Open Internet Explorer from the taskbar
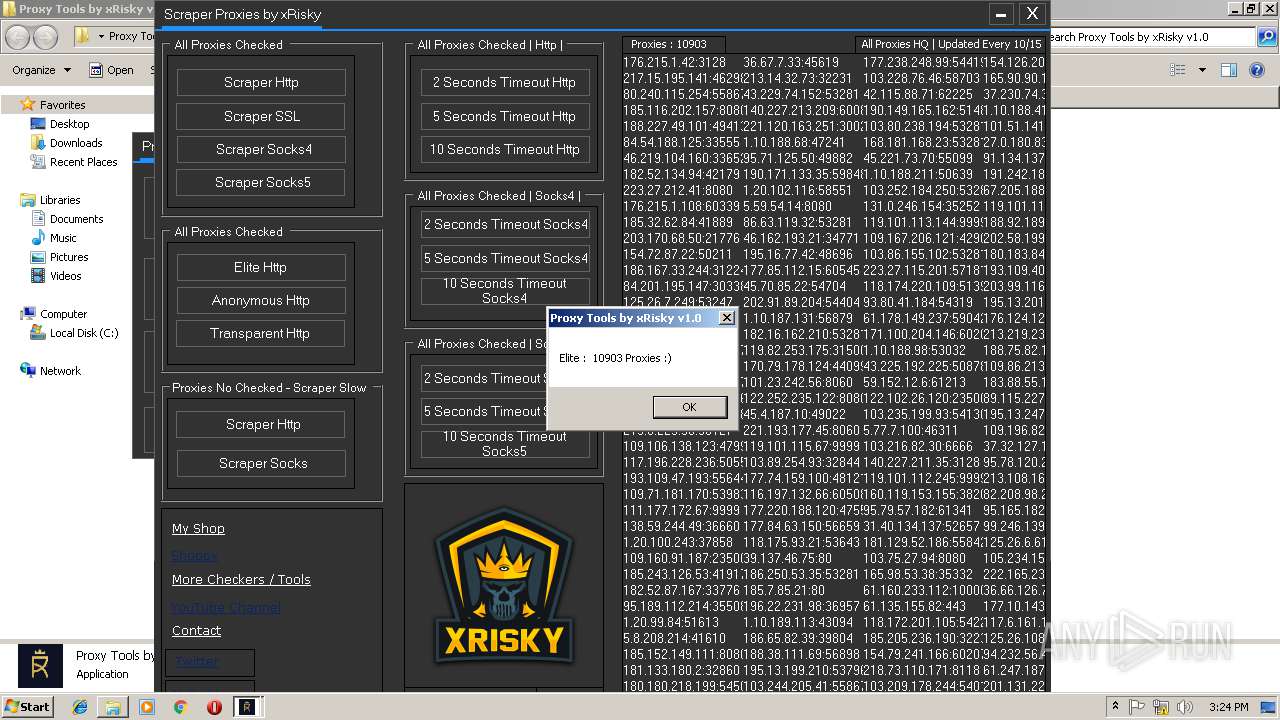1280x720 pixels. [80, 707]
